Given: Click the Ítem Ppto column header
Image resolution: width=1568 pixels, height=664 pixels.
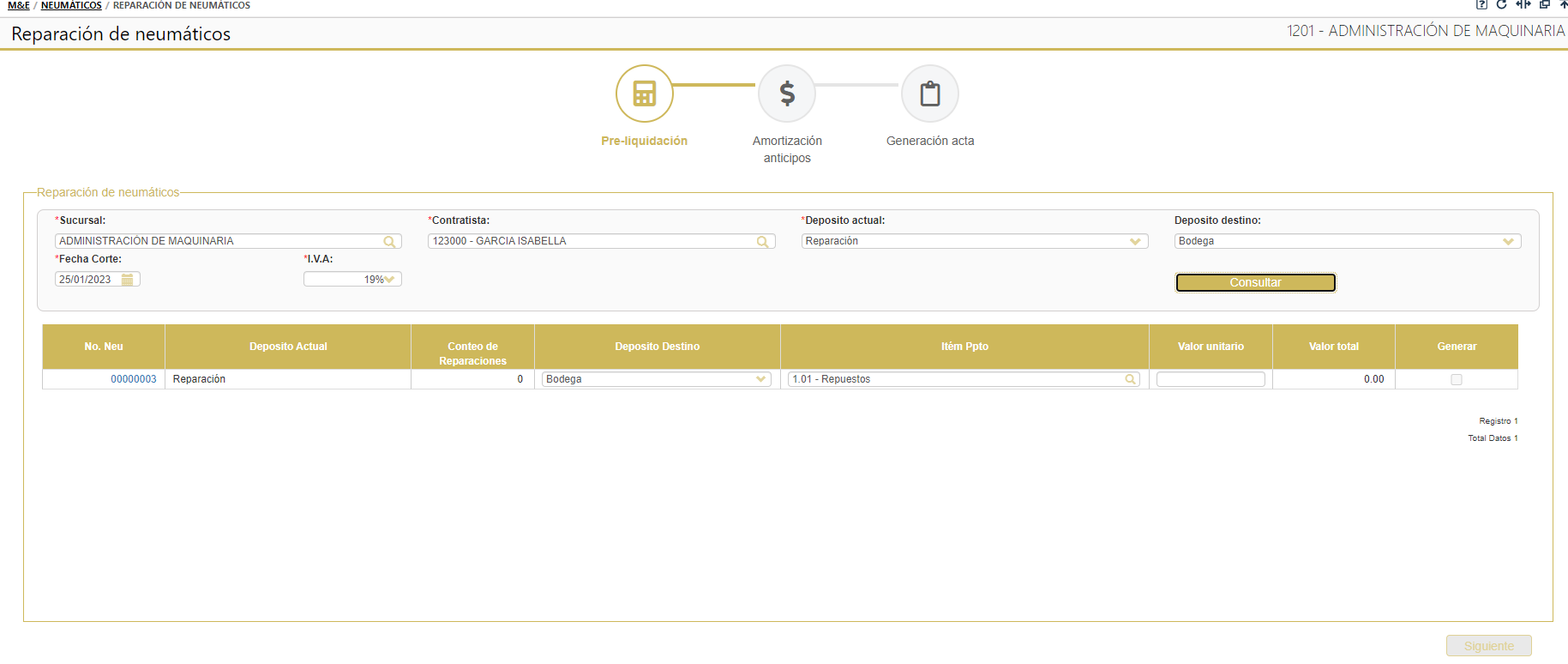Looking at the screenshot, I should 964,347.
